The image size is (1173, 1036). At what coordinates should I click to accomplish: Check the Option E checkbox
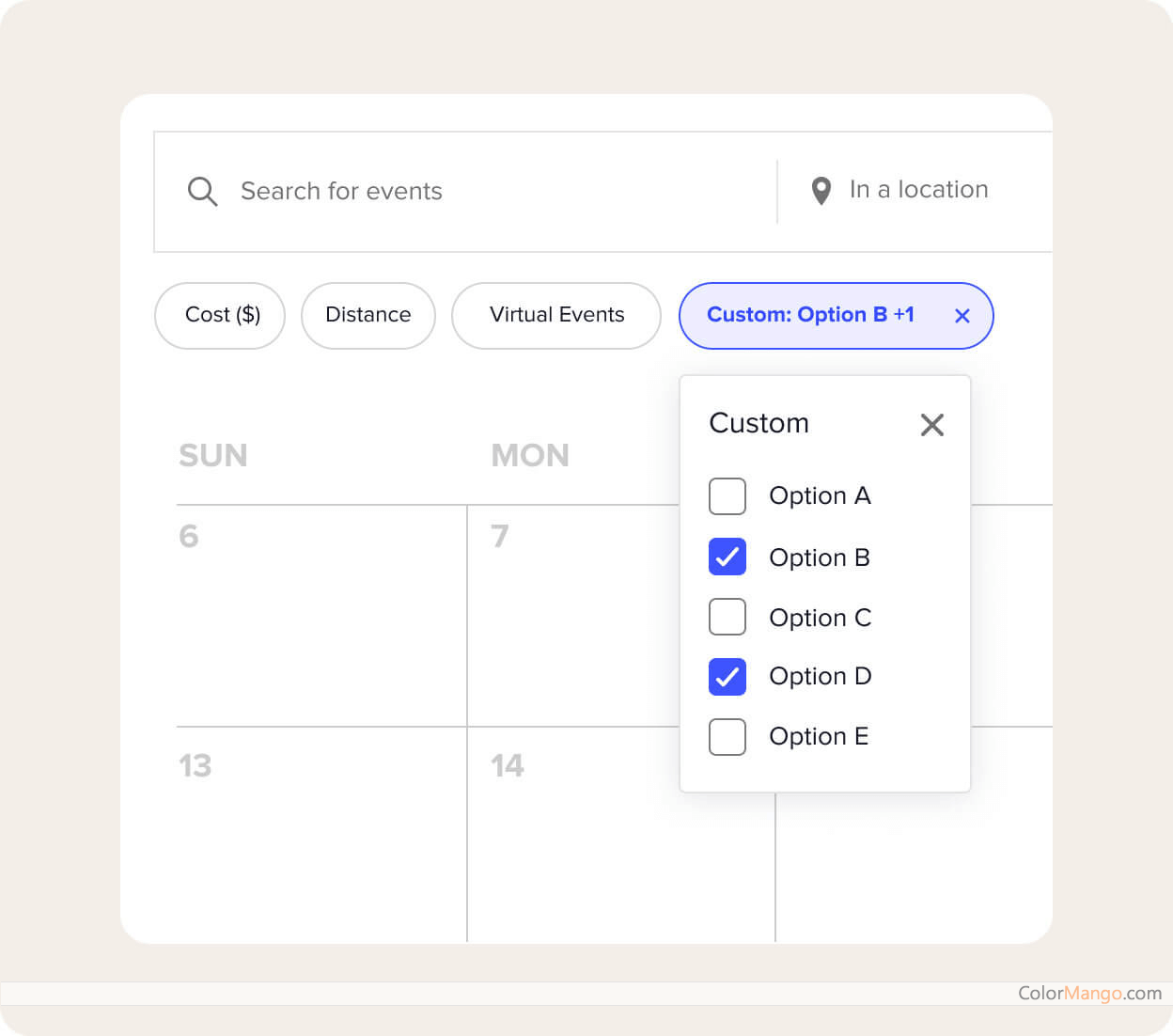point(727,737)
